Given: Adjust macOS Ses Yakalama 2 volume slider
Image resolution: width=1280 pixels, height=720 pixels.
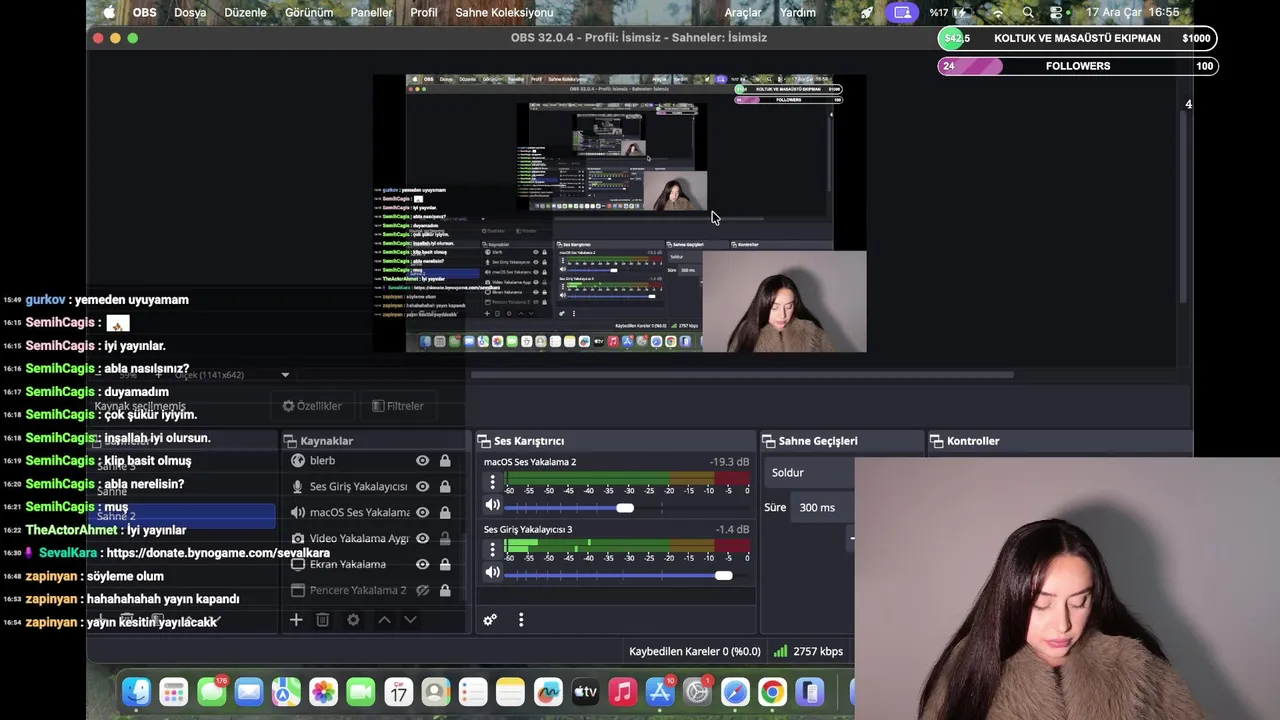Looking at the screenshot, I should click(x=625, y=508).
